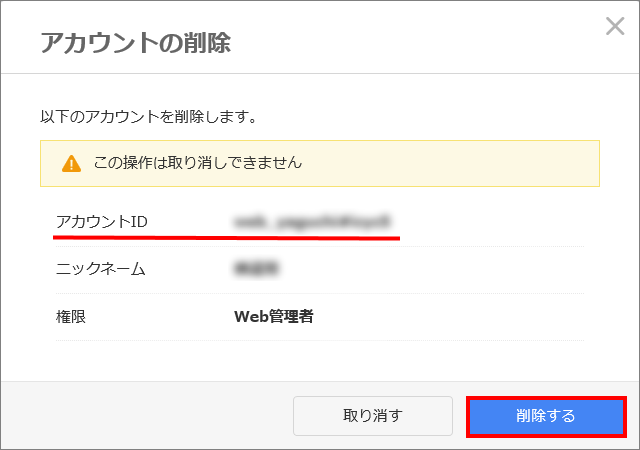The width and height of the screenshot is (640, 450).
Task: Select the 権限 label
Action: (x=71, y=316)
